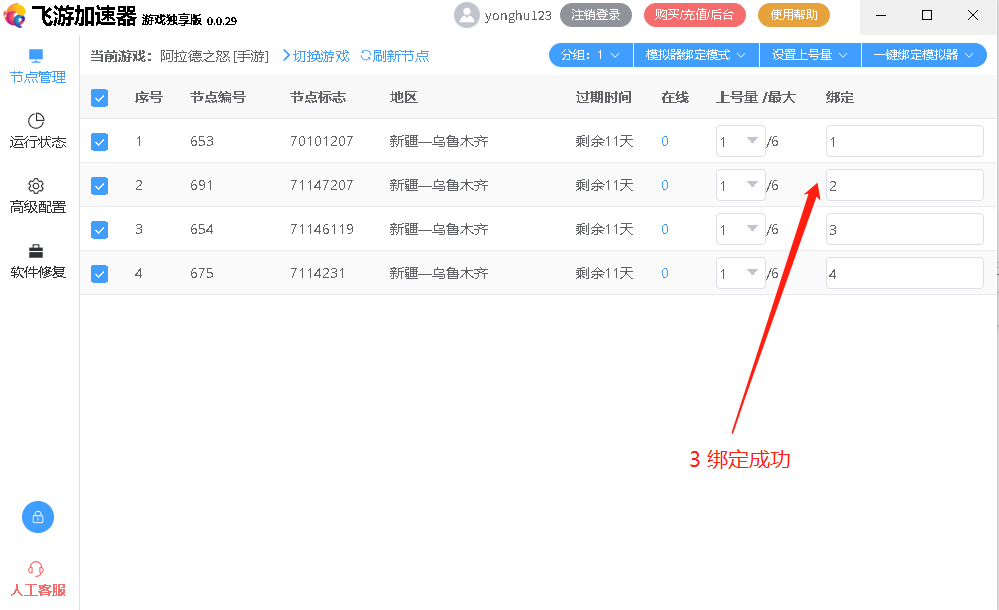
Task: Click node flag 70101207
Action: coord(321,141)
